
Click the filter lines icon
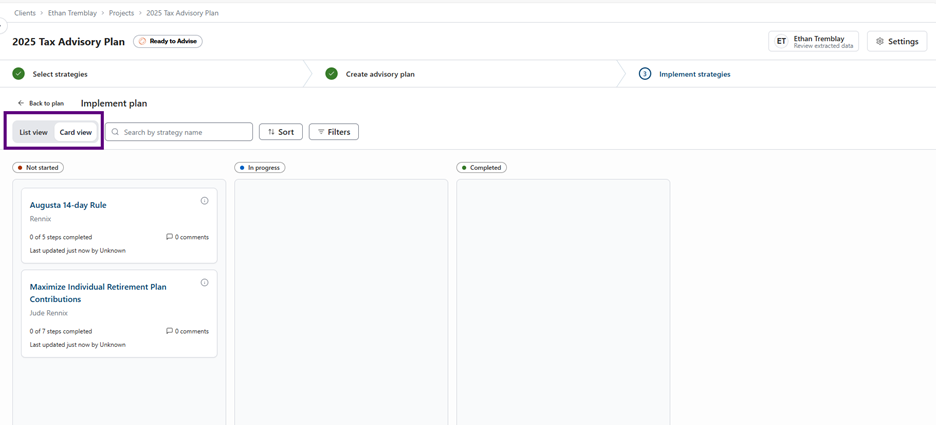point(321,132)
